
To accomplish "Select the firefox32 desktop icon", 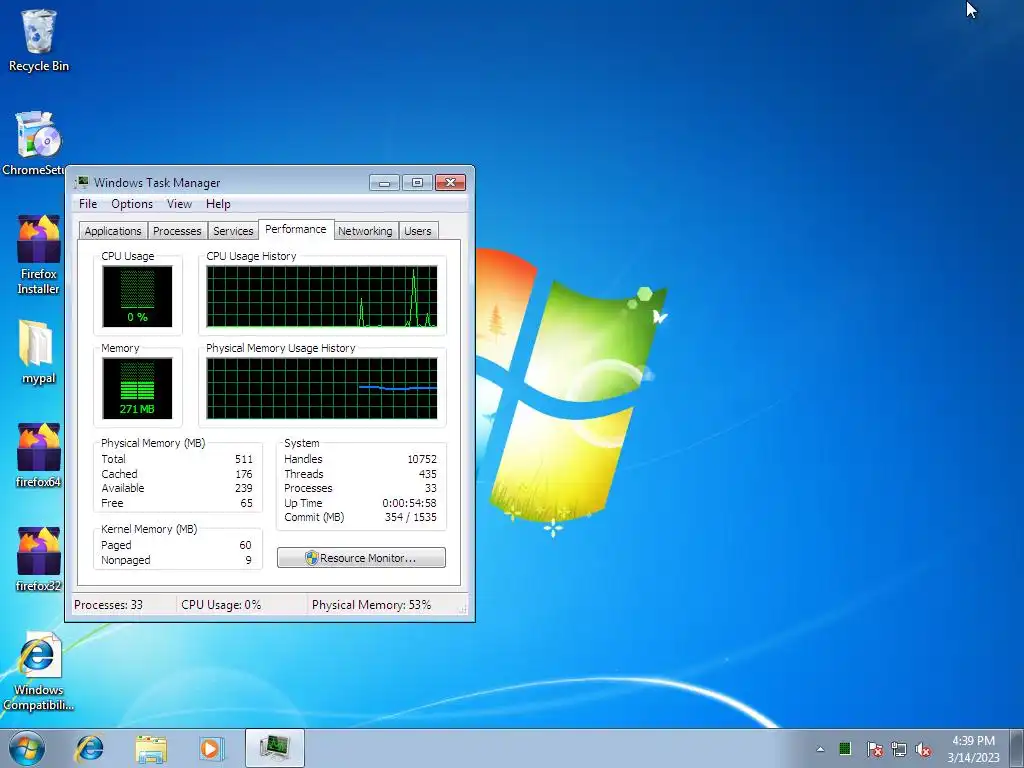I will [x=39, y=560].
